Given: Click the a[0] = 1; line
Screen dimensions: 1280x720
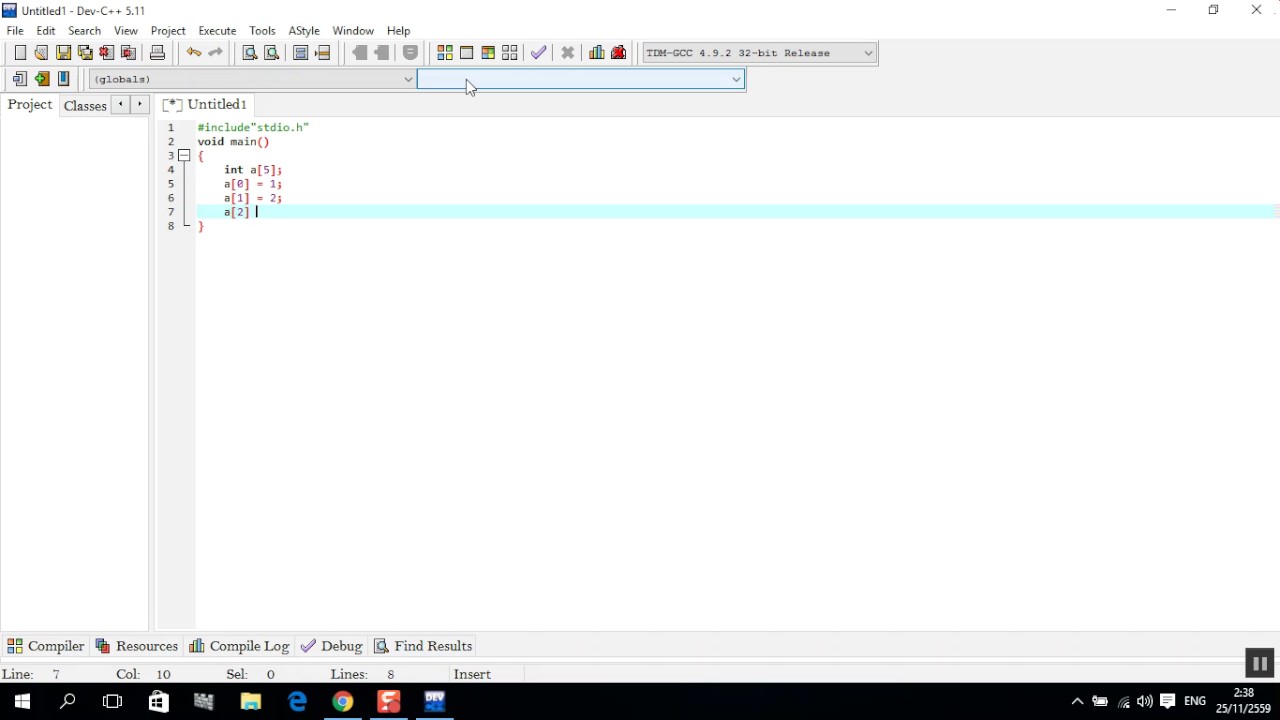Looking at the screenshot, I should (x=253, y=184).
